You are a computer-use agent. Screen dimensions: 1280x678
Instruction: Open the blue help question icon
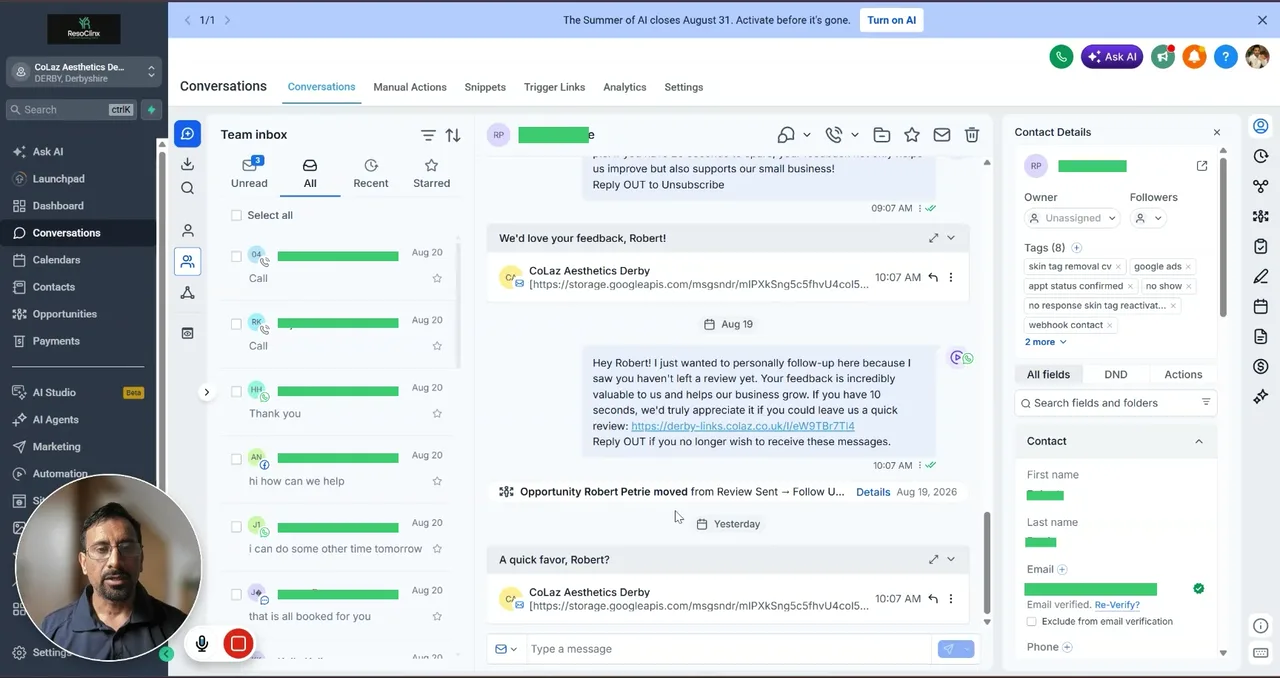(x=1226, y=57)
